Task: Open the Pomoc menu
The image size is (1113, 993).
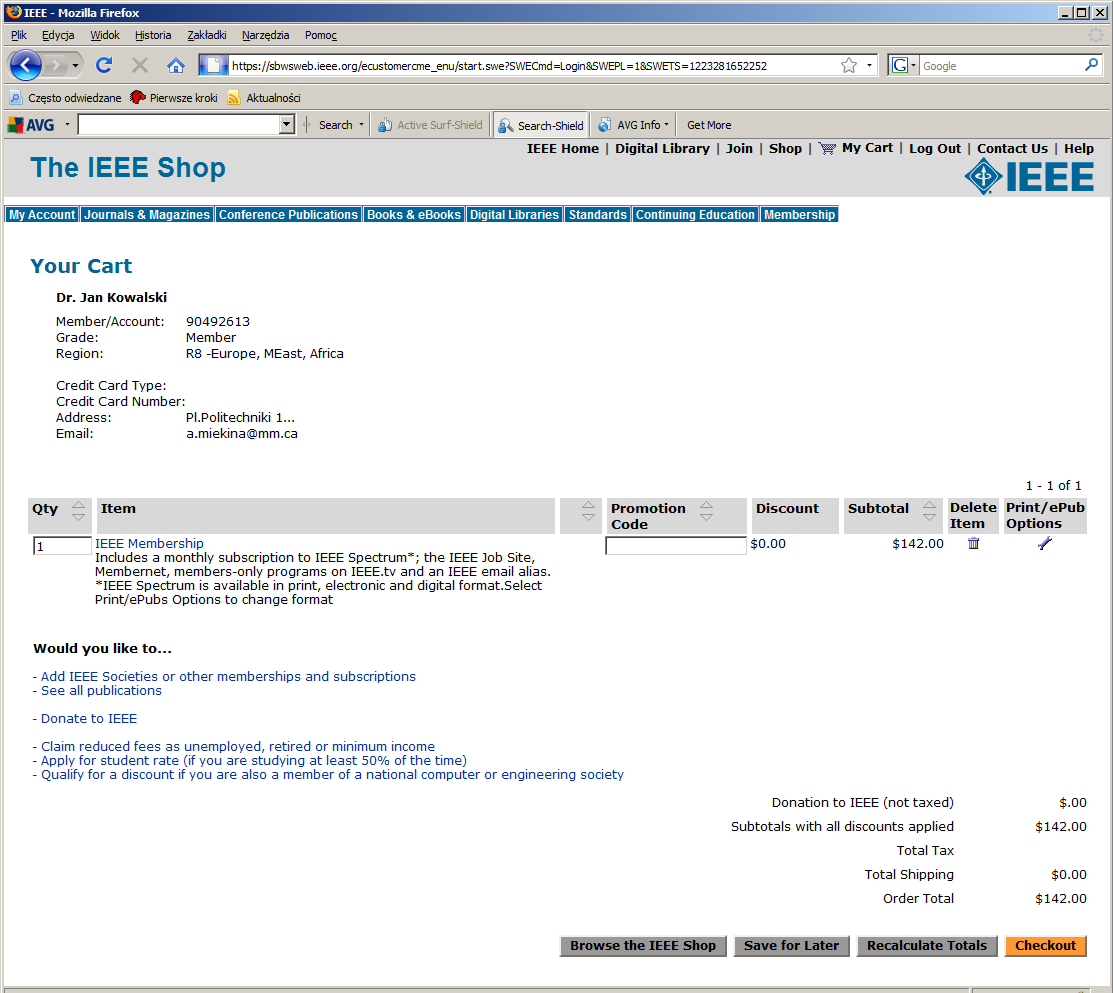Action: point(321,35)
